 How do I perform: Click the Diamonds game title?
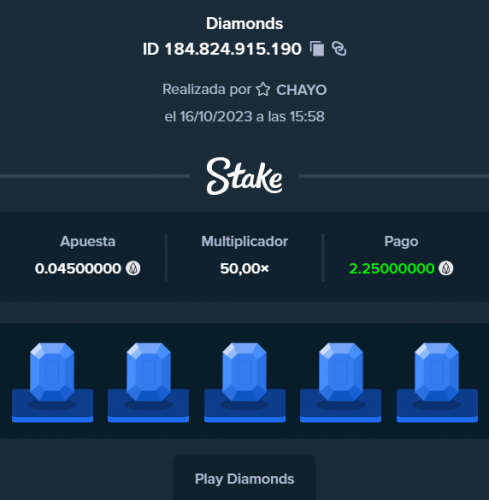[244, 24]
